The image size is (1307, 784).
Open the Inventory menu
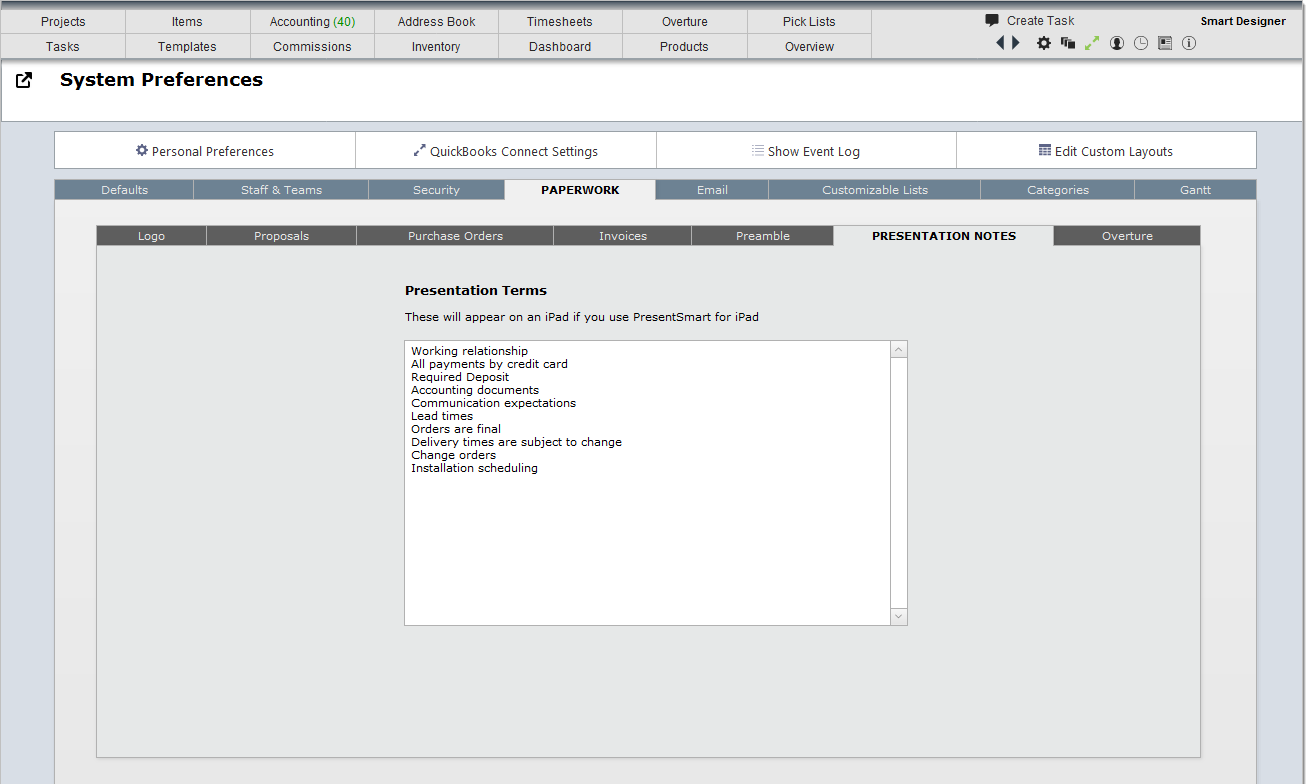(437, 46)
